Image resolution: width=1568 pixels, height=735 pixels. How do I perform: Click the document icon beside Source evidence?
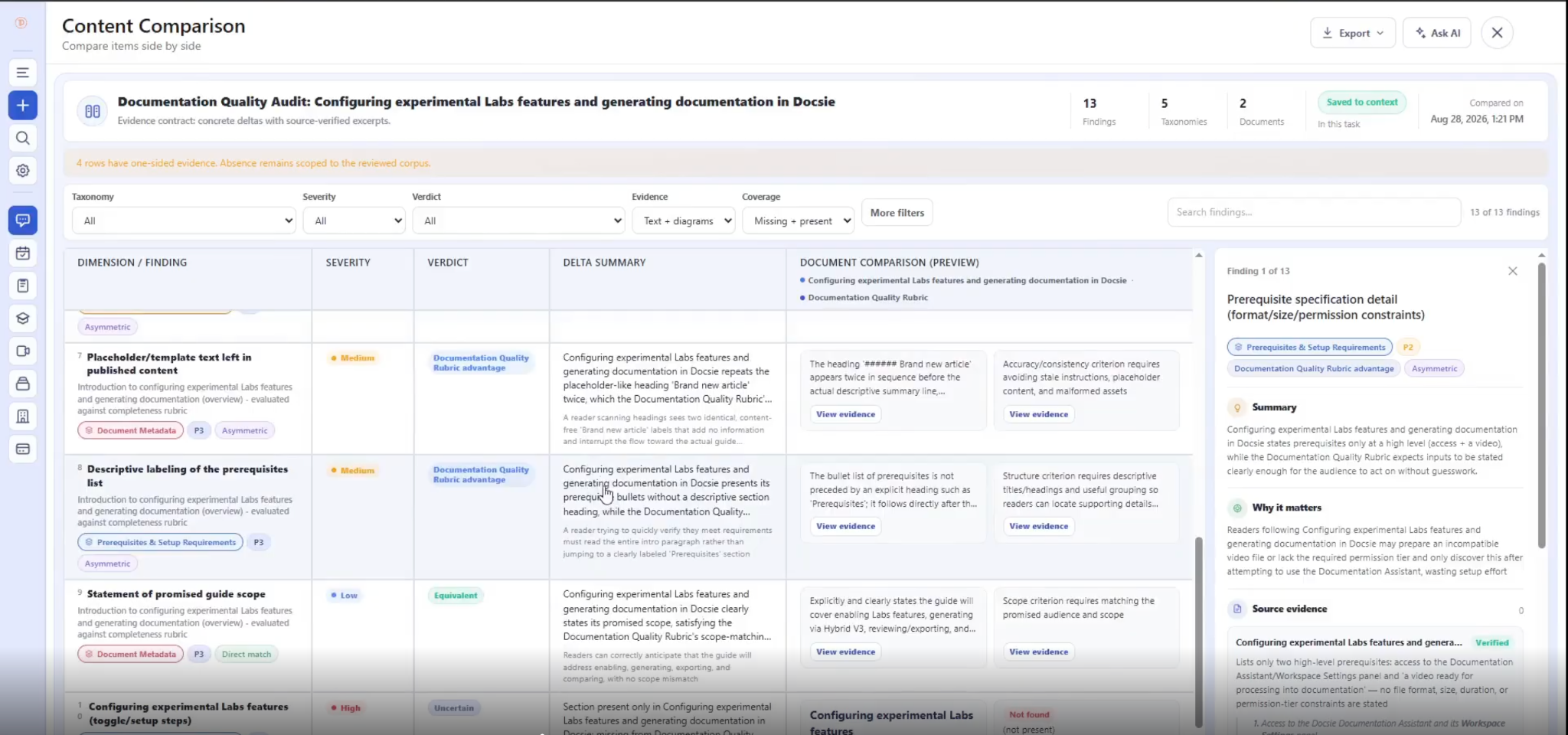tap(1236, 609)
